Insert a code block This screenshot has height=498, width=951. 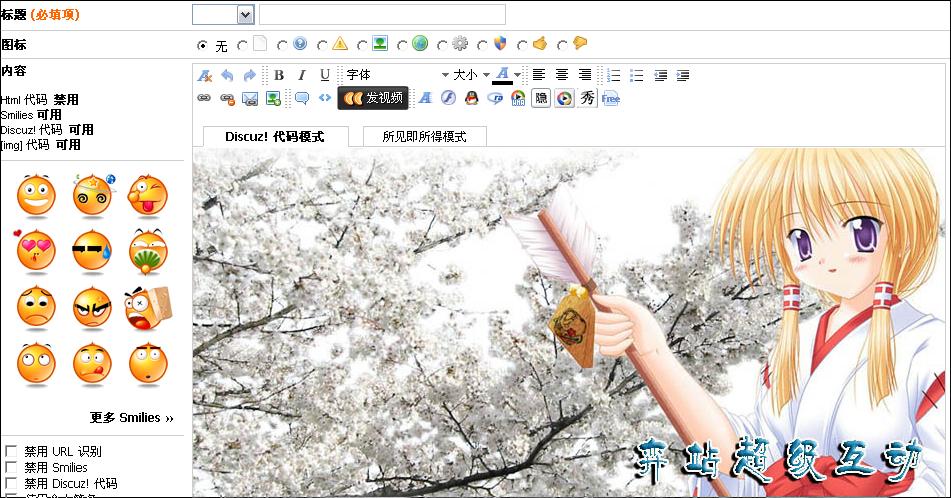pyautogui.click(x=325, y=98)
